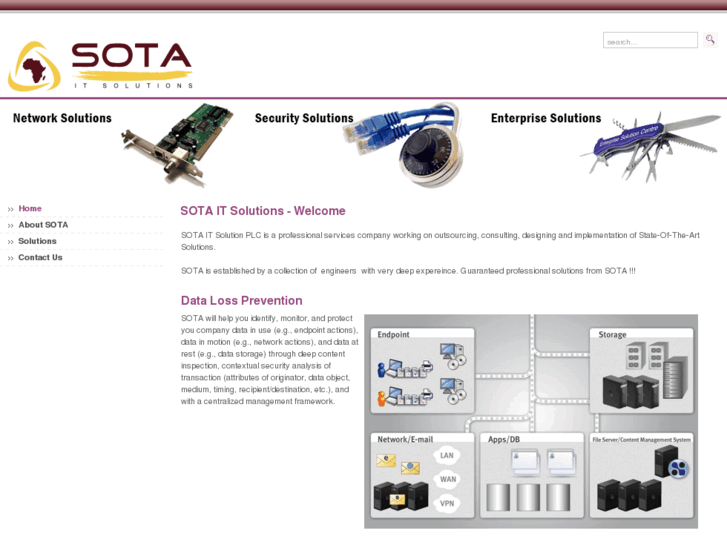Click the padlock with cables image
The width and height of the screenshot is (727, 545).
(404, 145)
